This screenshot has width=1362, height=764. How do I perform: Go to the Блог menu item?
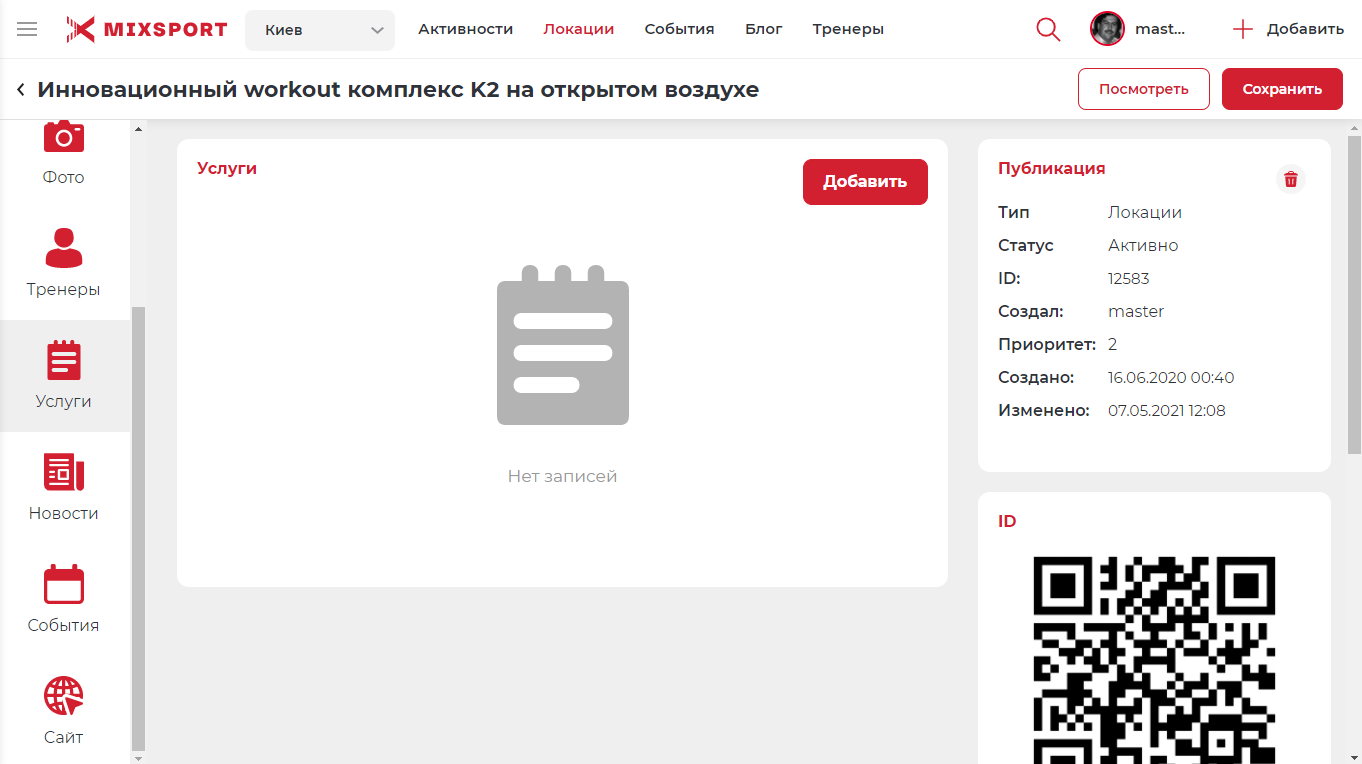(763, 30)
